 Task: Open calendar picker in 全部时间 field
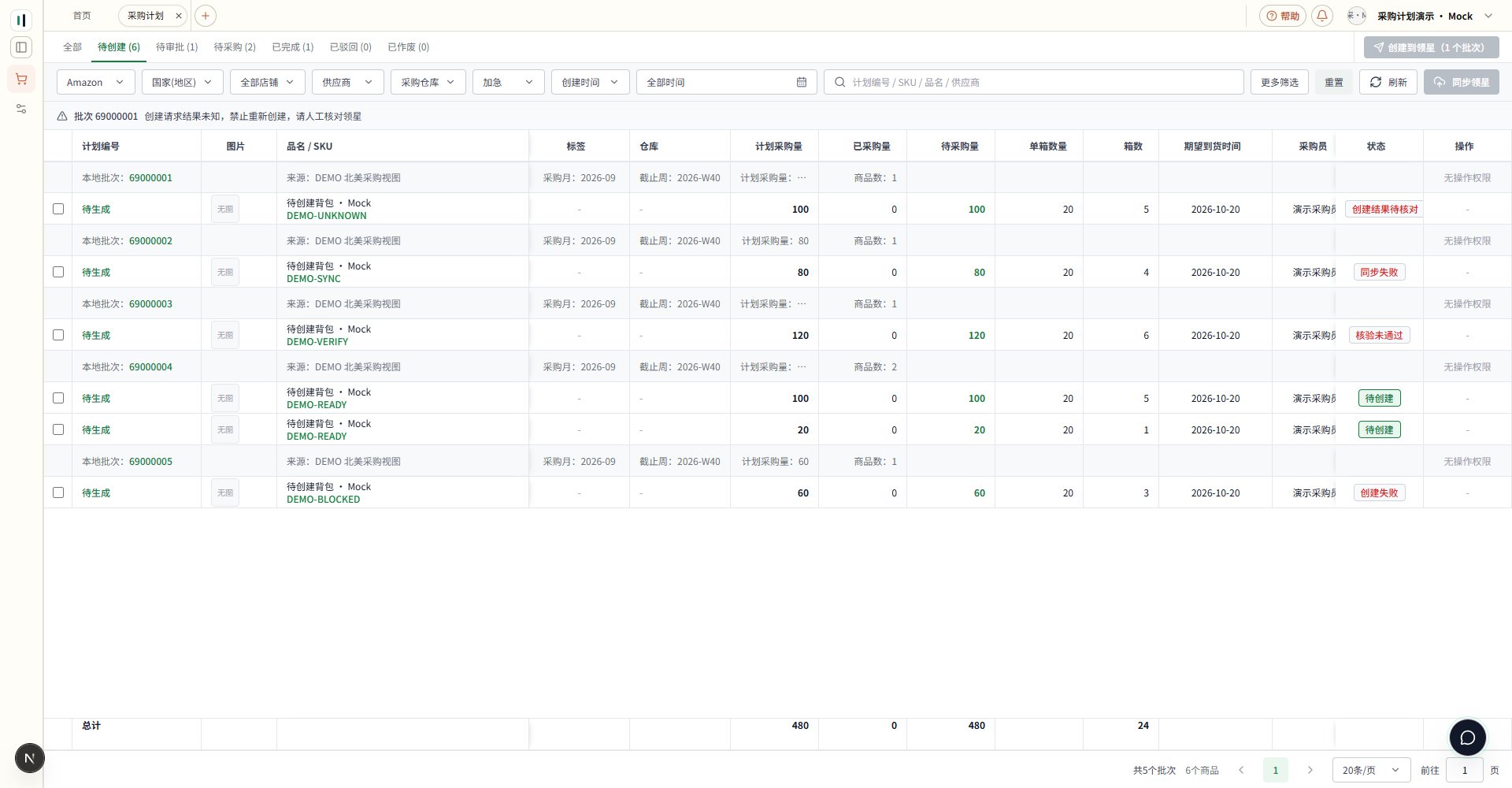point(802,82)
